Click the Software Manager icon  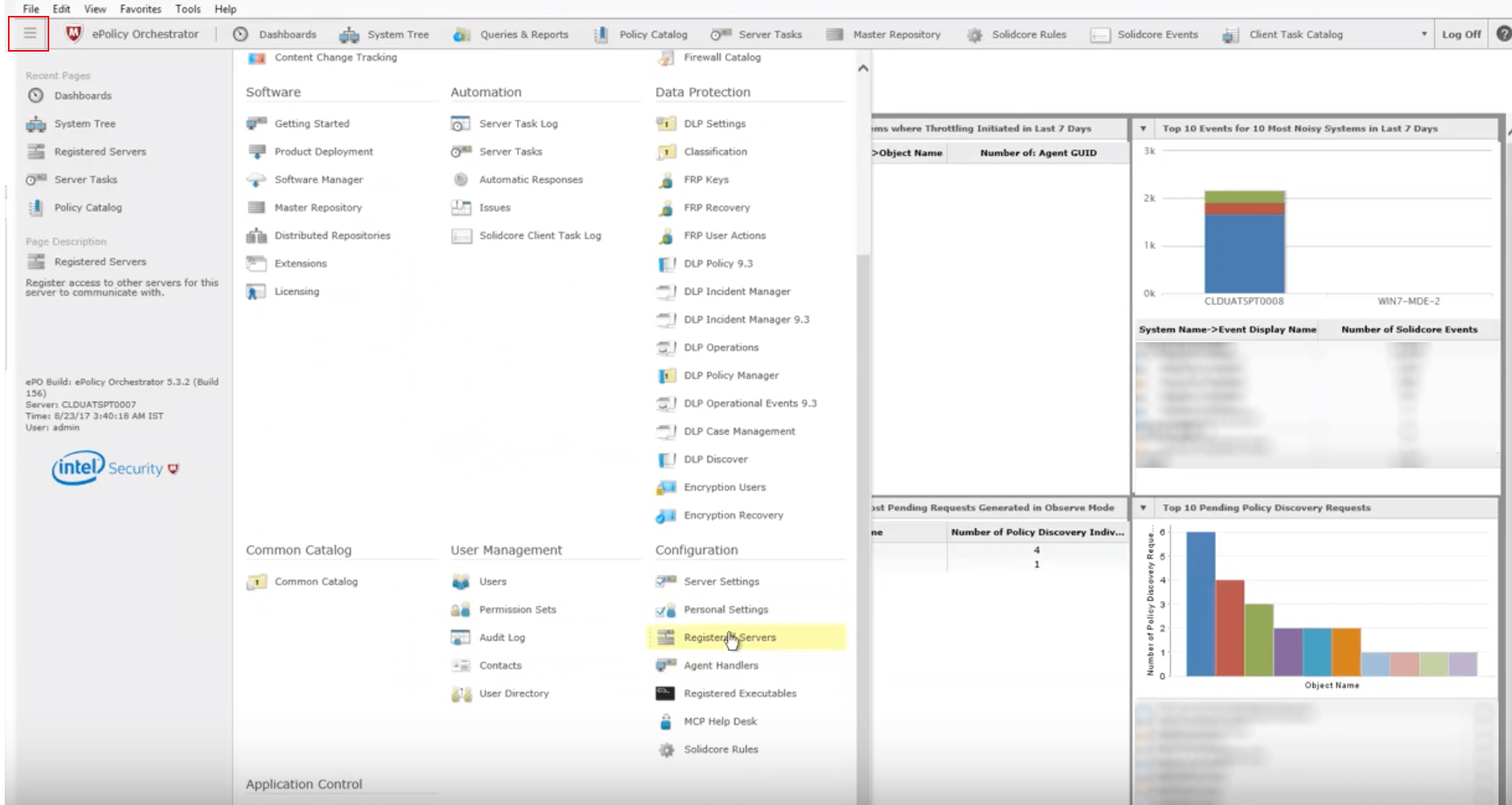pyautogui.click(x=256, y=179)
